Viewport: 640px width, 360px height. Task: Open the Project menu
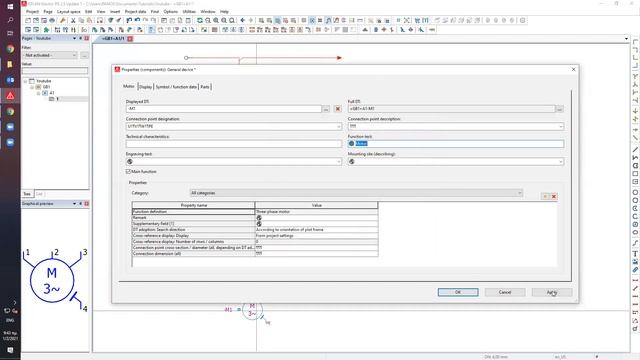click(32, 11)
